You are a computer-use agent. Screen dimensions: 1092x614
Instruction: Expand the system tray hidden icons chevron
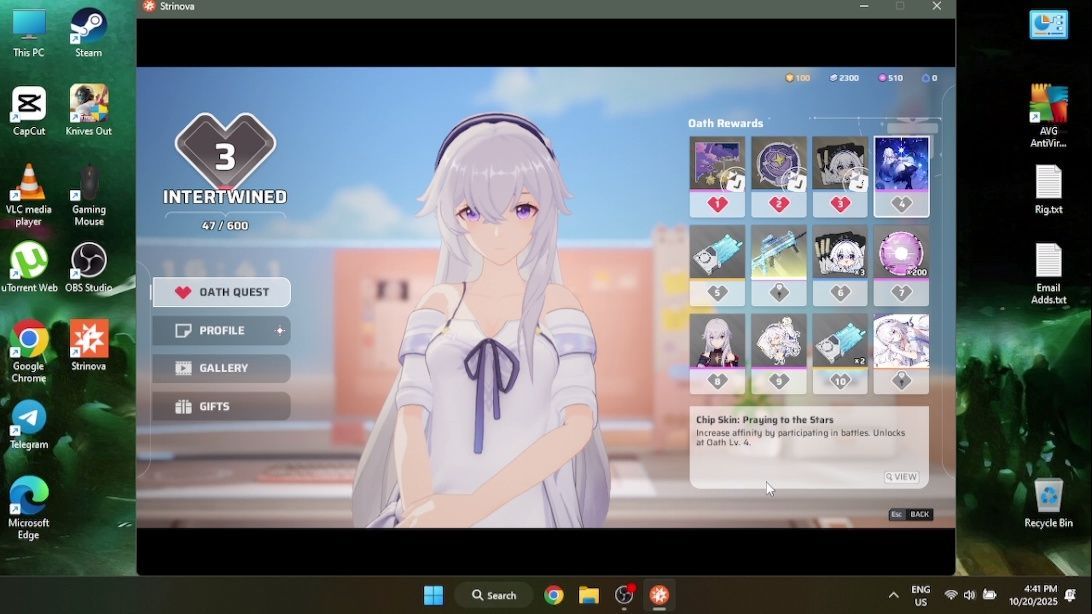pos(893,596)
